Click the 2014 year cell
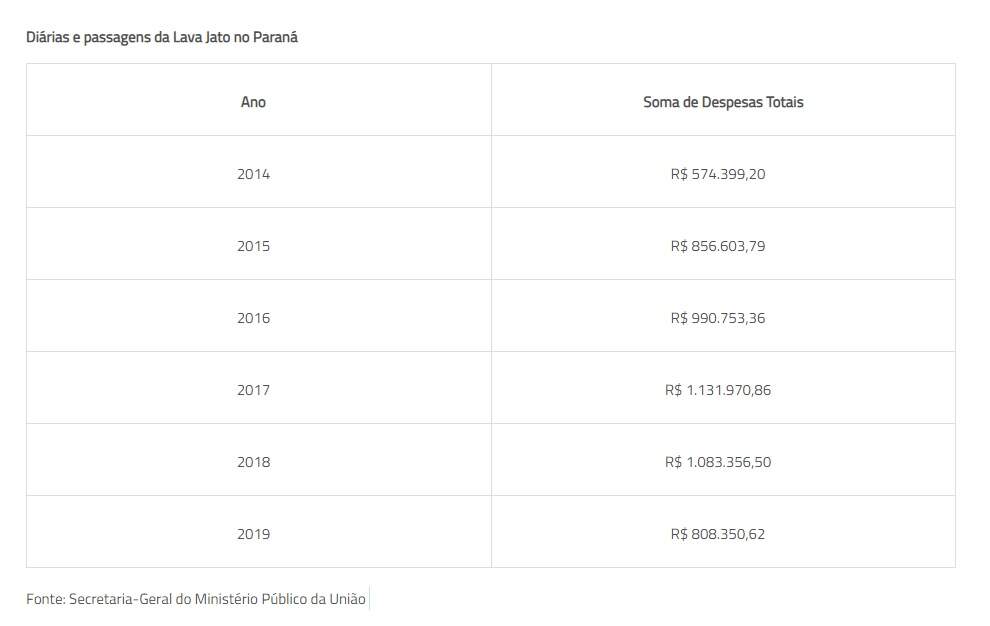 click(x=253, y=174)
